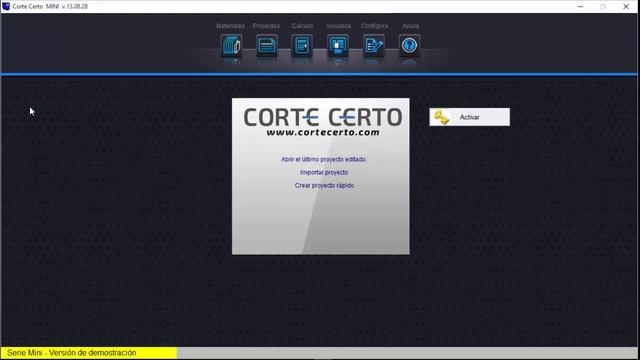Screen dimensions: 640x360
Task: Click the Ayuda menu label
Action: (411, 26)
